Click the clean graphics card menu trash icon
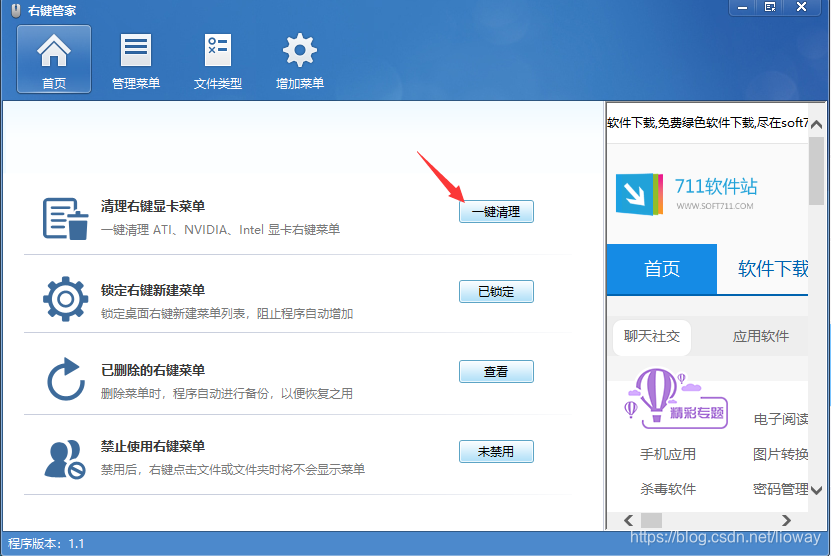Viewport: 831px width, 556px height. (65, 218)
